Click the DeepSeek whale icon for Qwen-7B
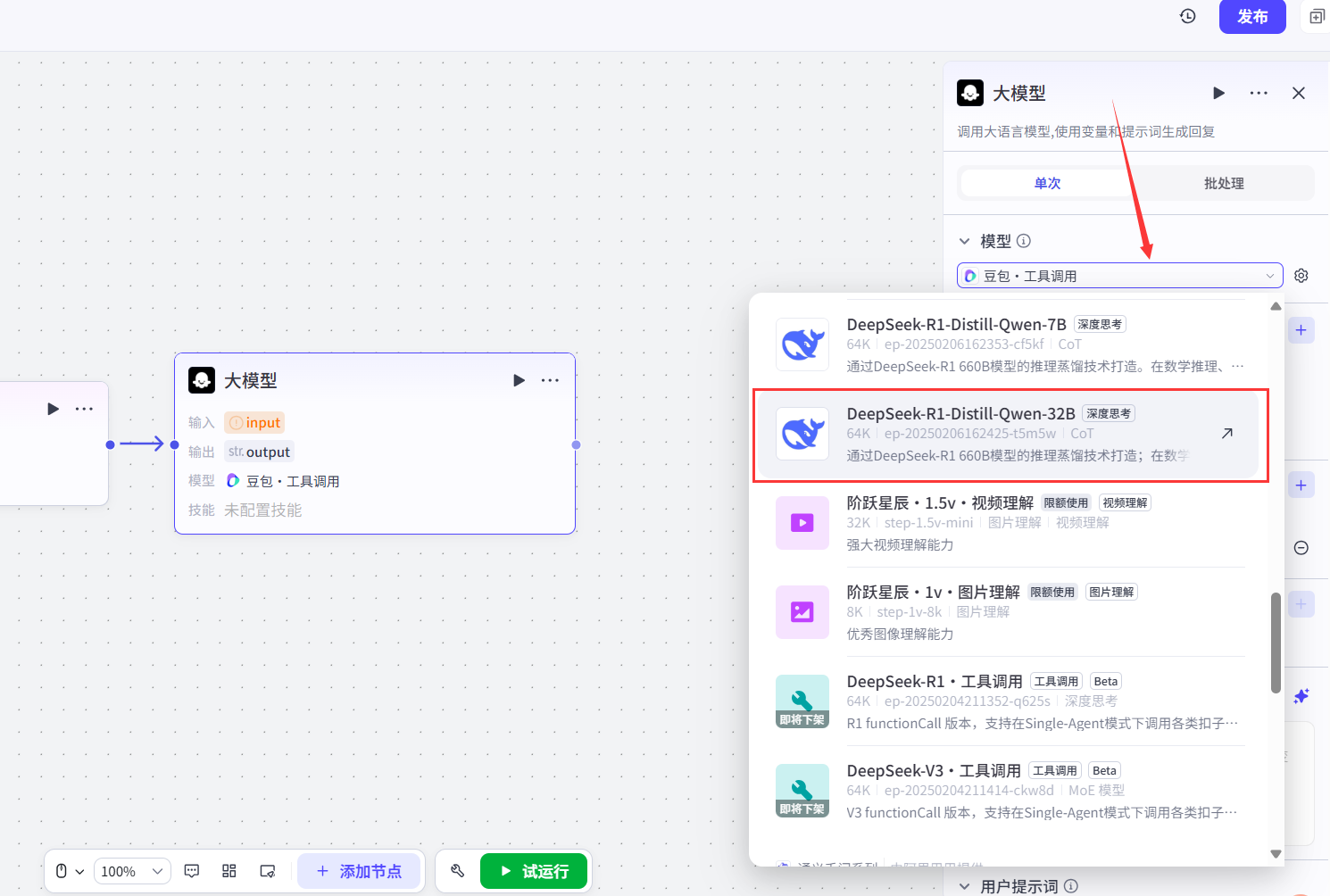 (802, 344)
